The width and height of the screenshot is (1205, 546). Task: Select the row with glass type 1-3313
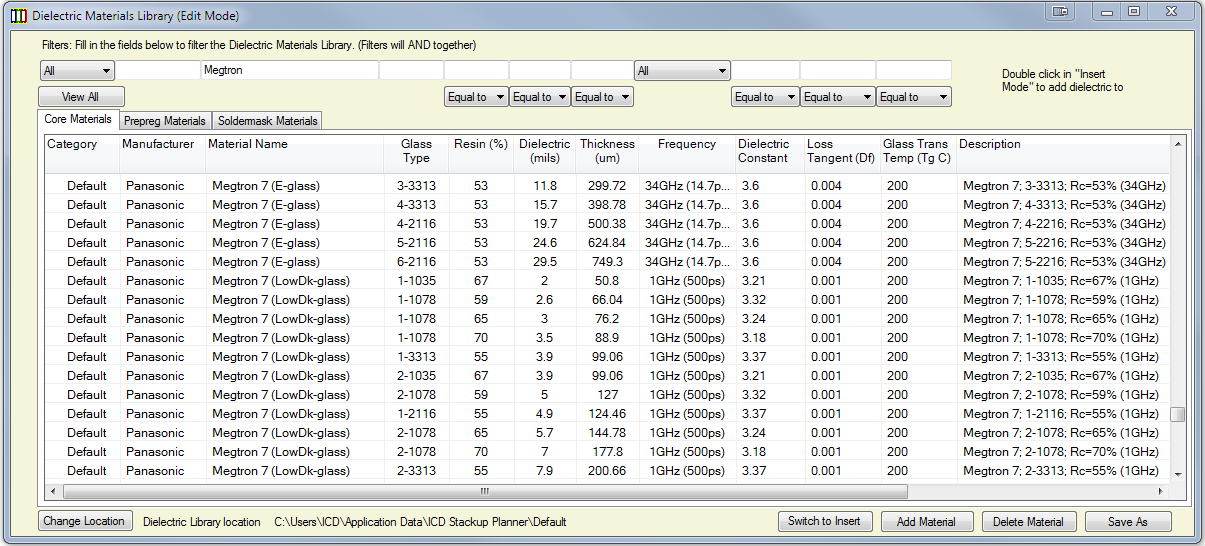[608, 356]
